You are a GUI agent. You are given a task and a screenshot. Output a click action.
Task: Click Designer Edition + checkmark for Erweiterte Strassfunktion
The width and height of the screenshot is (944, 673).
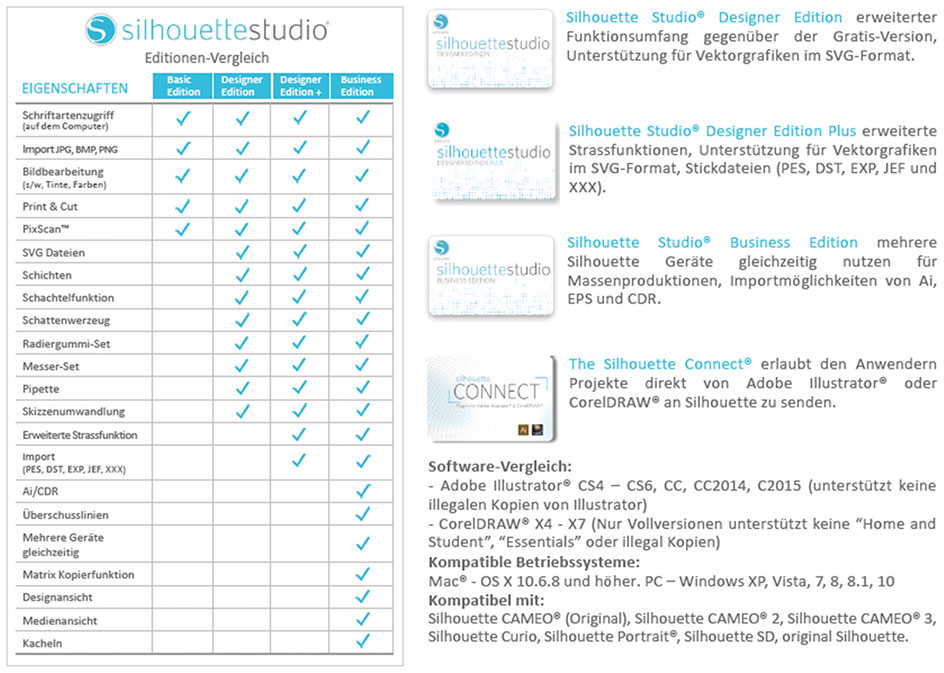coord(299,433)
